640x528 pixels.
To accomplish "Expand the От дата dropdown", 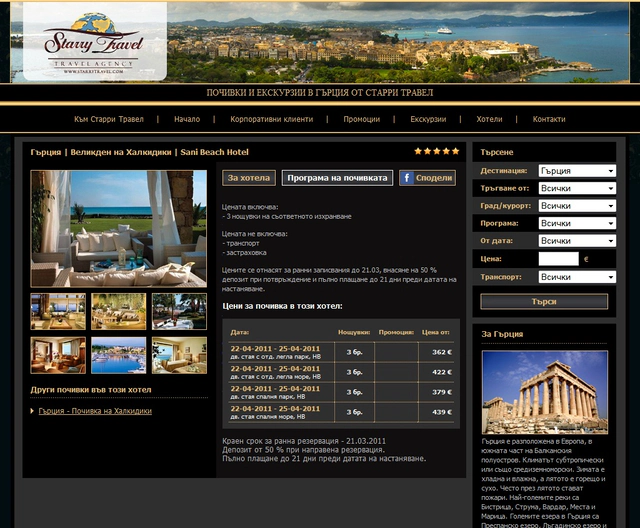I will pos(577,241).
